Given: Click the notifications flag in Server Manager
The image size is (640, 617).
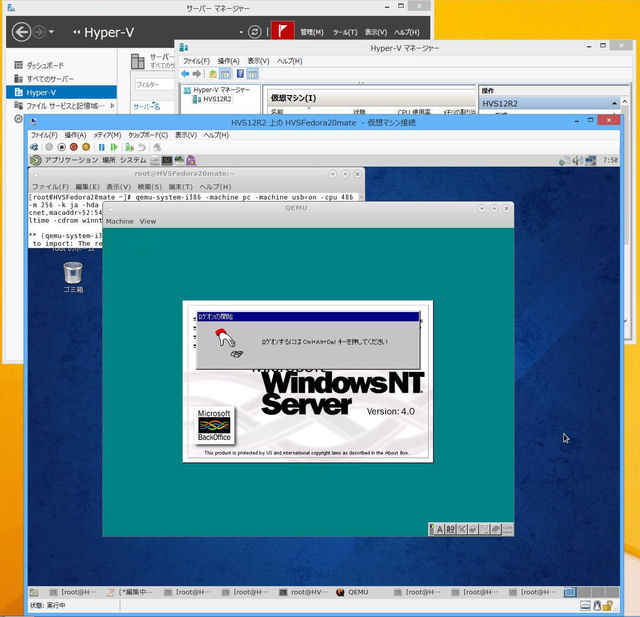Looking at the screenshot, I should click(282, 31).
